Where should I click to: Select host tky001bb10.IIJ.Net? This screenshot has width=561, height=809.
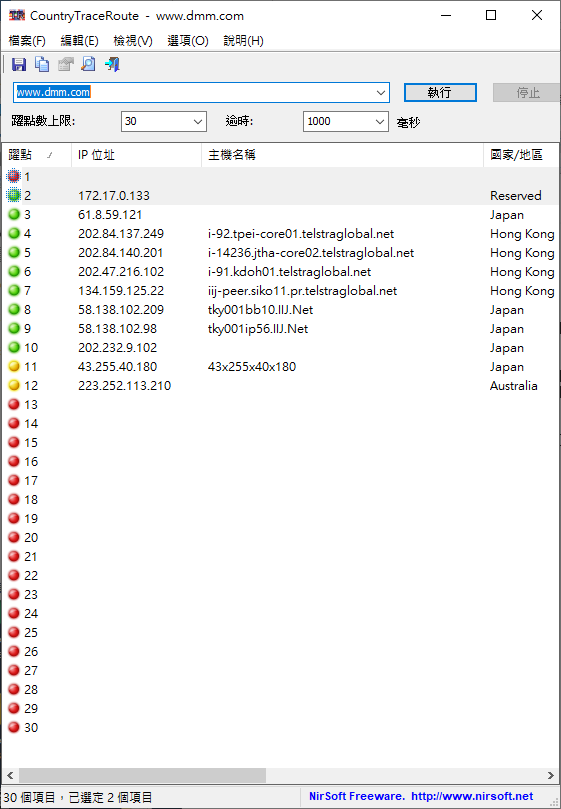[260, 310]
